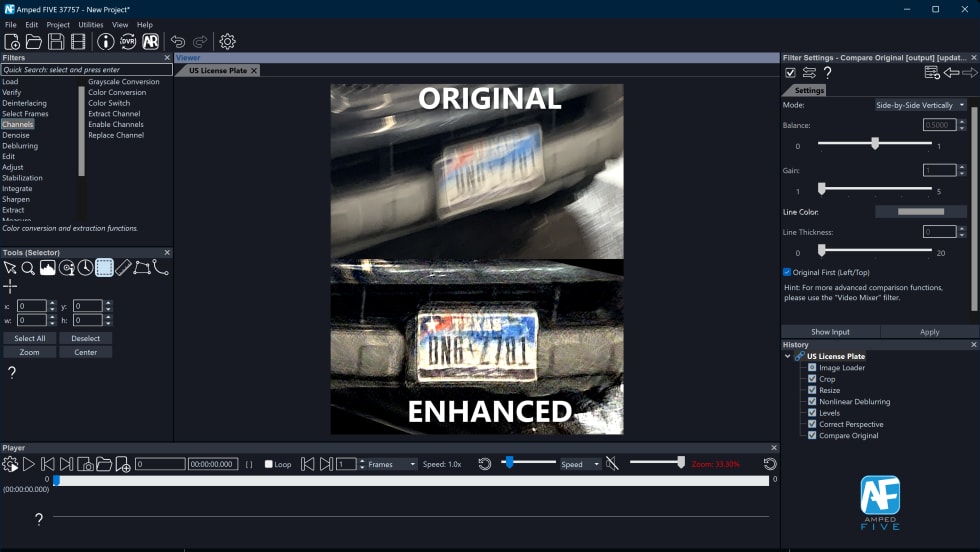Open the Edit menu
The height and width of the screenshot is (552, 980).
[32, 25]
